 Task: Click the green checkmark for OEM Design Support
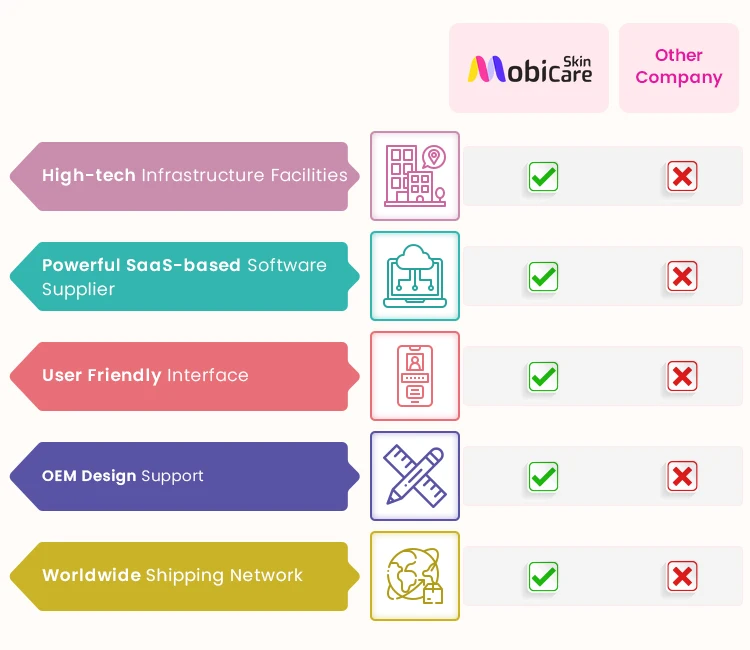tap(543, 476)
